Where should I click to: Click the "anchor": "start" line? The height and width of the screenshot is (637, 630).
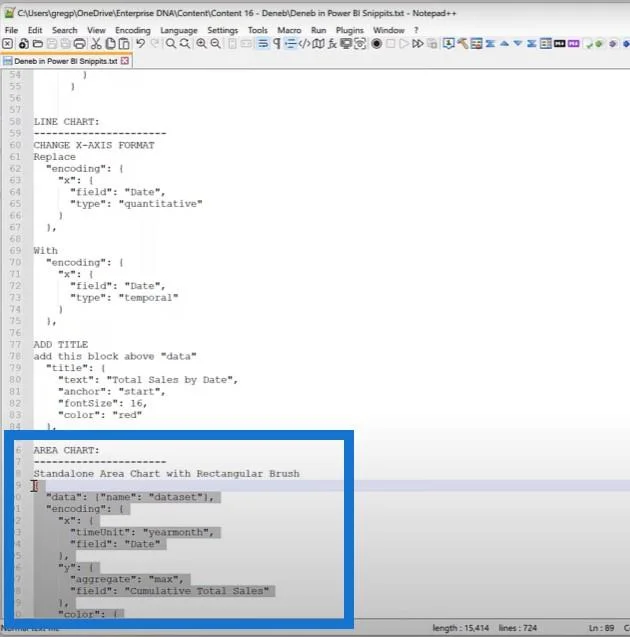click(112, 391)
